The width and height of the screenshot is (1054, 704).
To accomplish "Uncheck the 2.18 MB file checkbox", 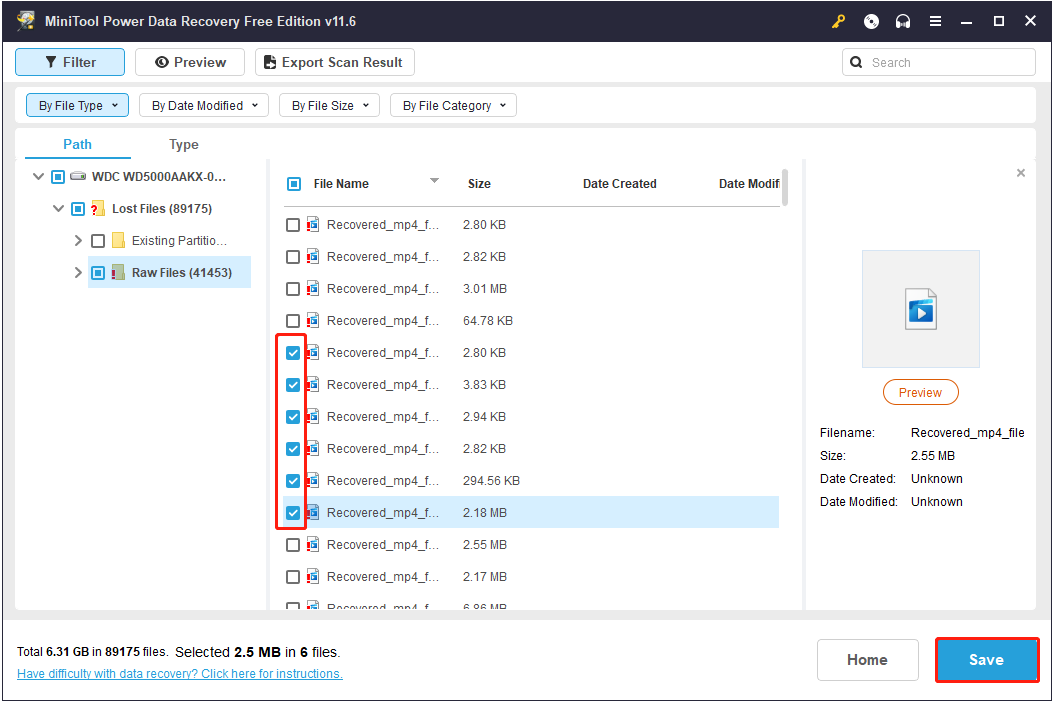I will click(293, 513).
